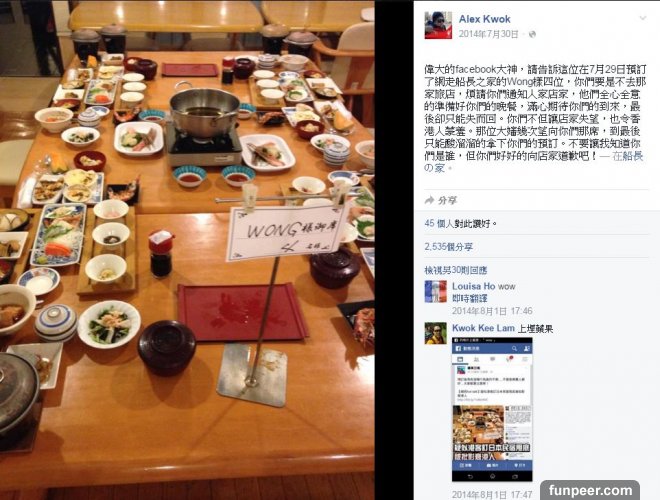This screenshot has height=500, width=660.
Task: Click the Louisa Ho commenter name
Action: tap(474, 286)
